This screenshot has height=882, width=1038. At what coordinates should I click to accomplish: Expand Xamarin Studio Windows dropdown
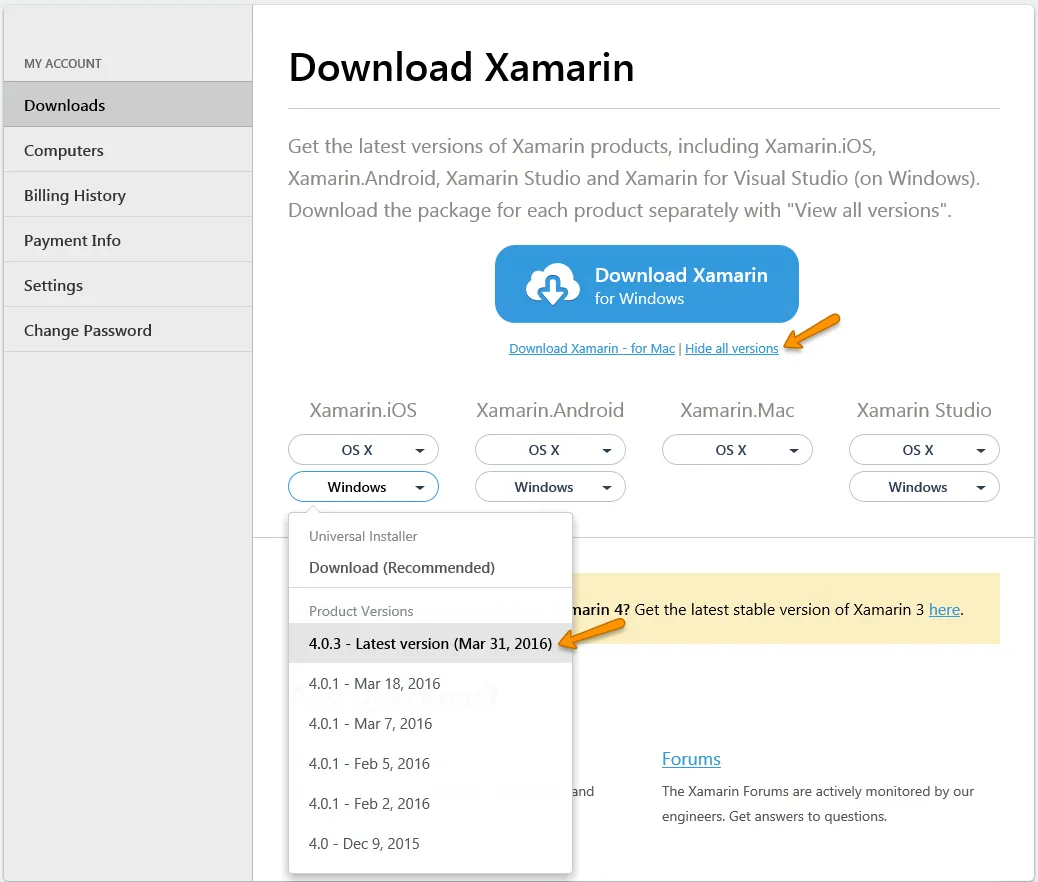[x=924, y=487]
